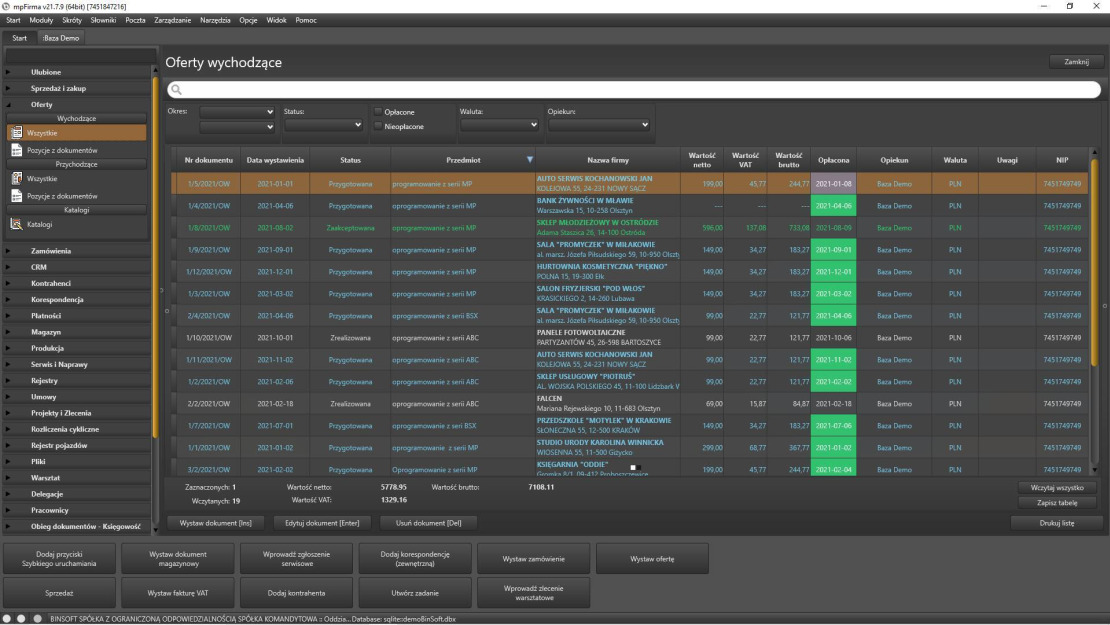Sort by the Wartość brutto column header
The width and height of the screenshot is (1110, 625).
(789, 160)
